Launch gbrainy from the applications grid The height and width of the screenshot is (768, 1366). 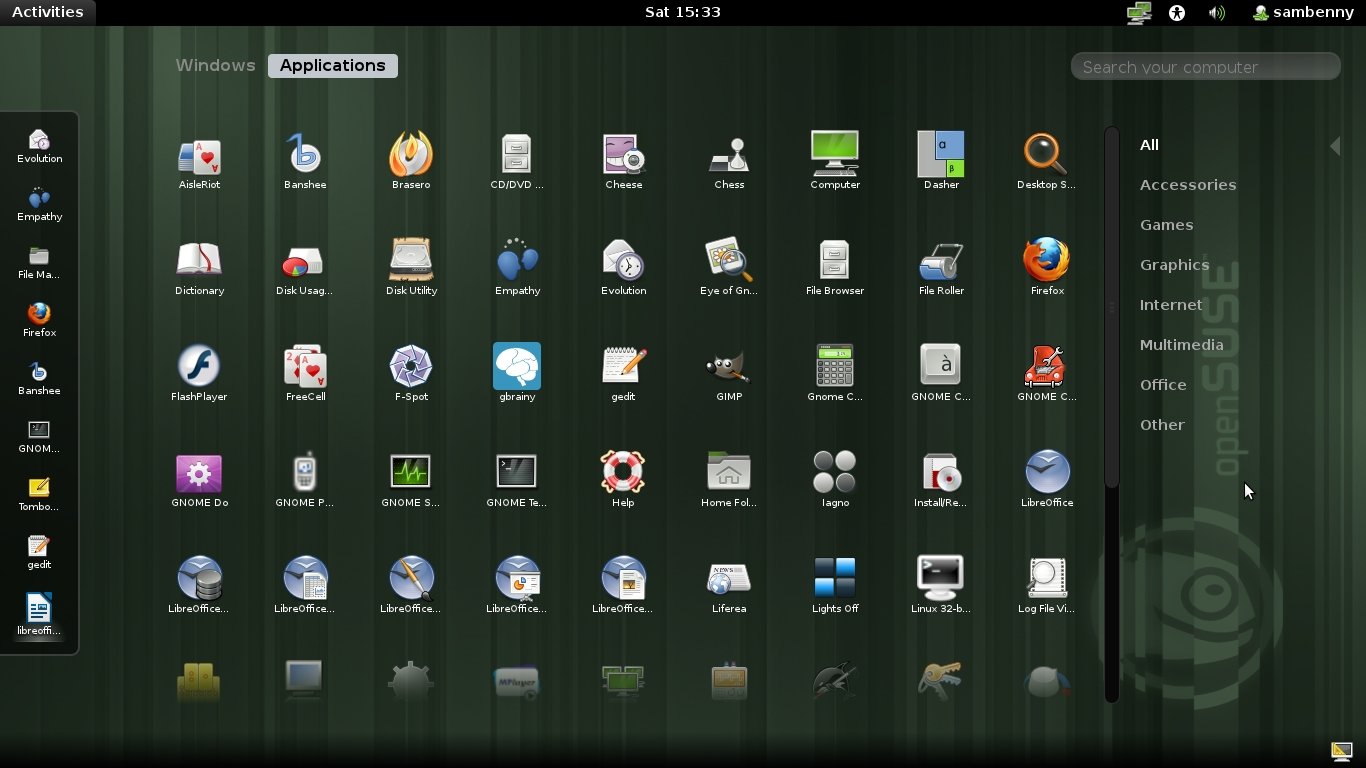click(x=517, y=367)
